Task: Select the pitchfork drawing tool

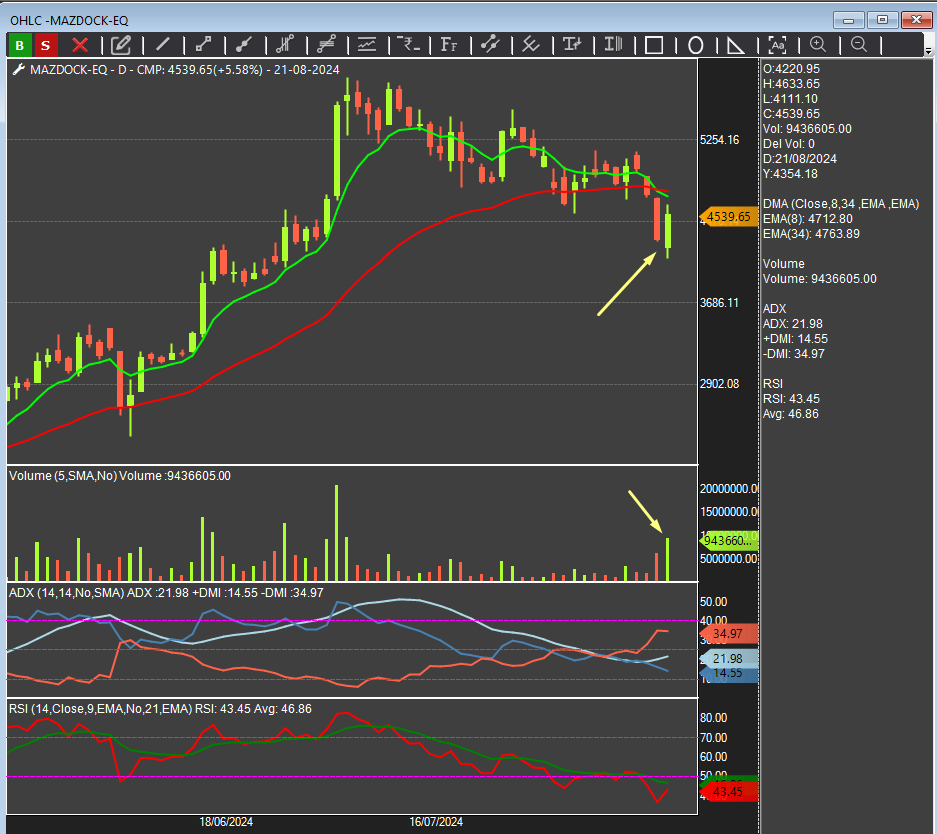Action: click(285, 45)
